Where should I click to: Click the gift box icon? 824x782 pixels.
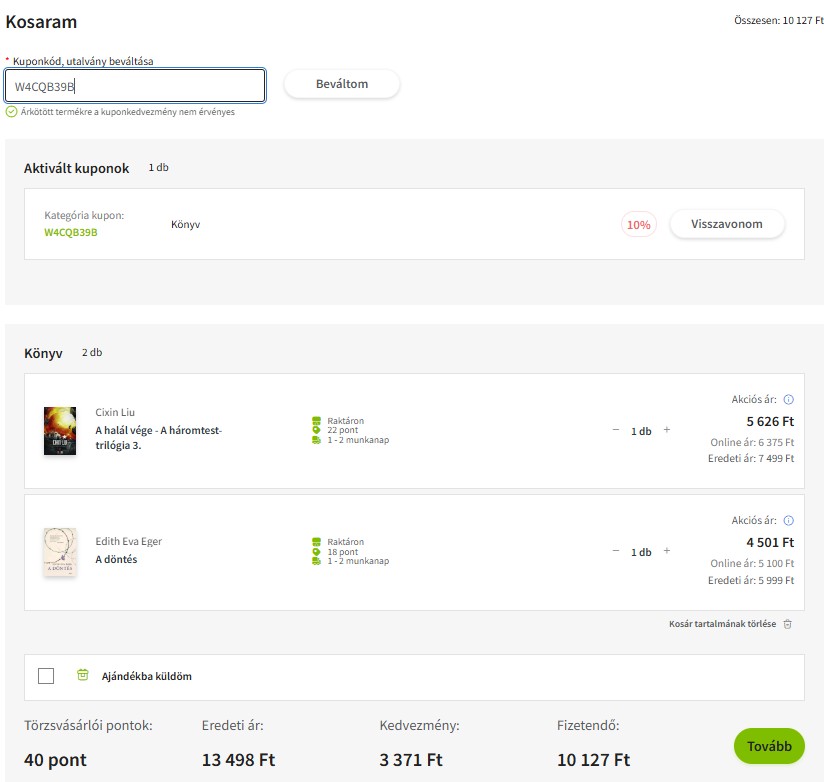click(83, 674)
